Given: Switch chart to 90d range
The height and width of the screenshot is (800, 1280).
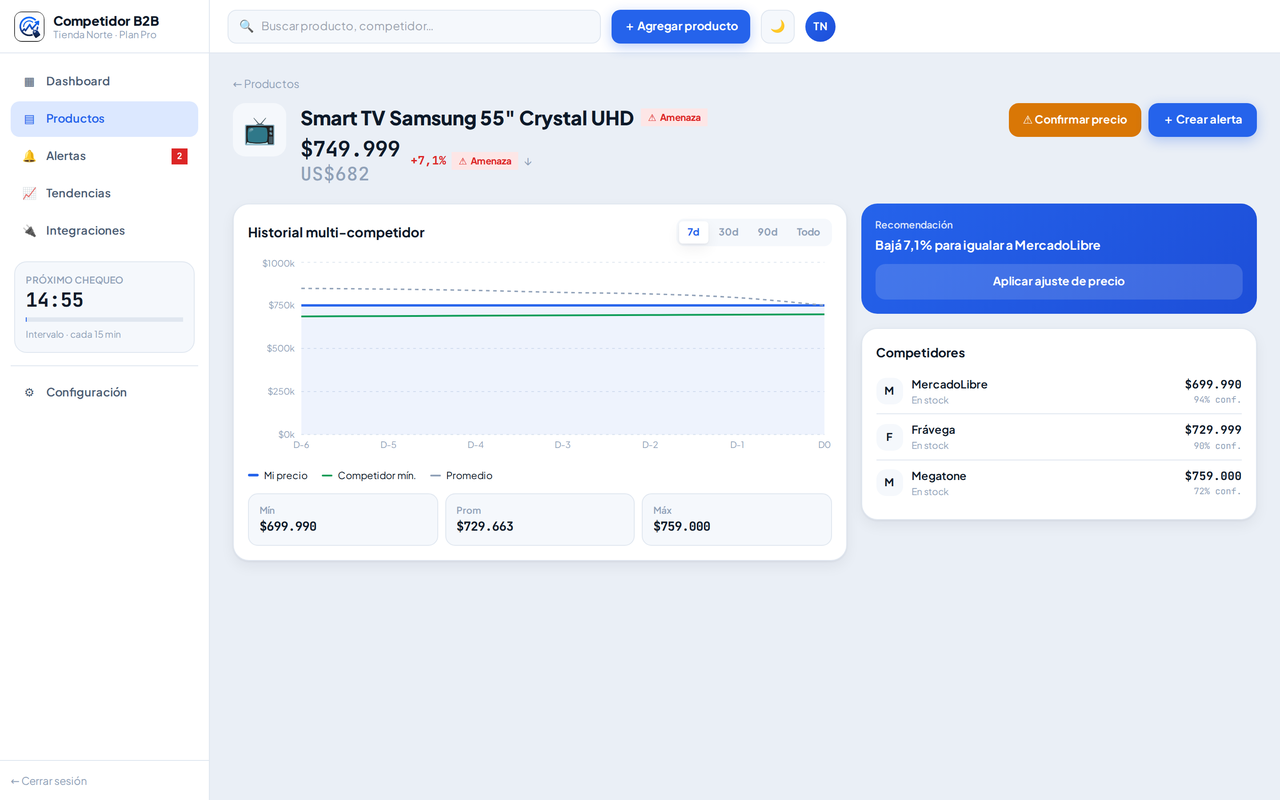Looking at the screenshot, I should (767, 232).
